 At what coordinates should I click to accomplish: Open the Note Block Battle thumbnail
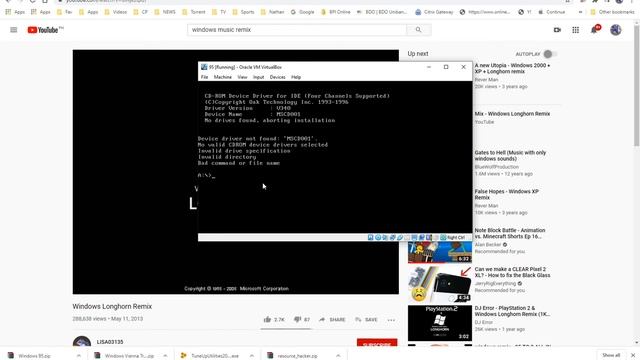[440, 252]
